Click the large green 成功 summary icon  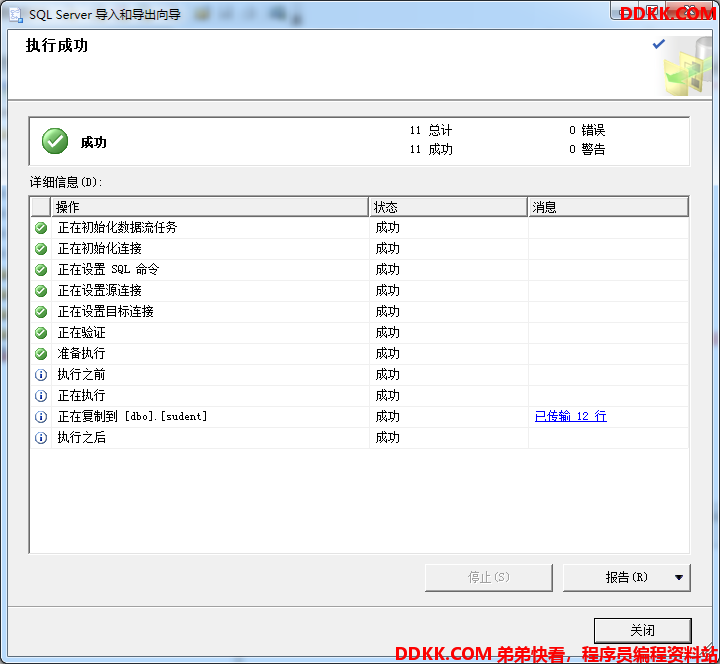pyautogui.click(x=55, y=141)
